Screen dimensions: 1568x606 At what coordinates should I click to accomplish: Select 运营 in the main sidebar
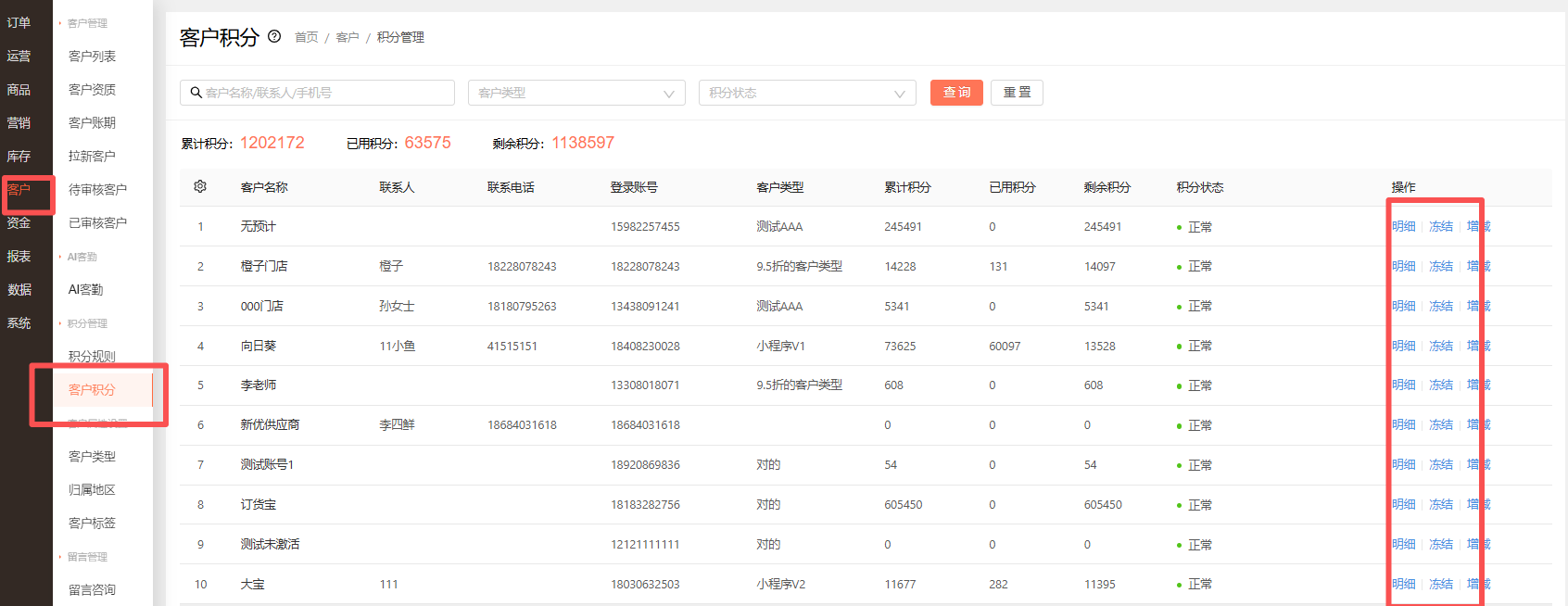click(x=19, y=56)
